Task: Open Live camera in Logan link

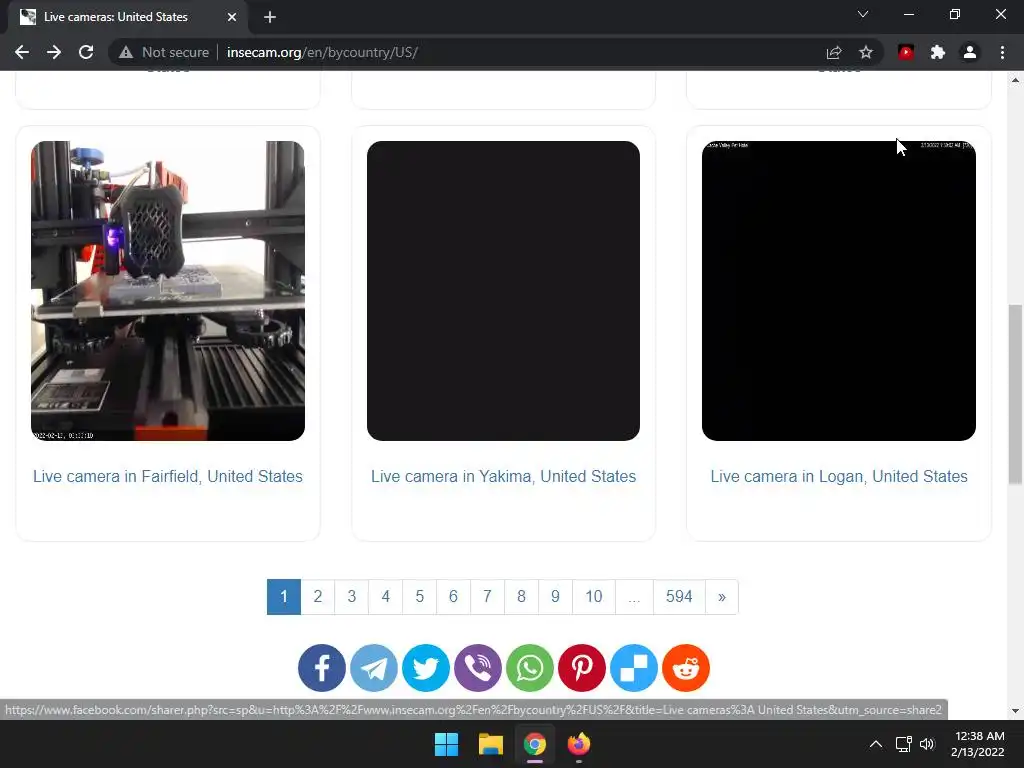Action: (x=839, y=476)
